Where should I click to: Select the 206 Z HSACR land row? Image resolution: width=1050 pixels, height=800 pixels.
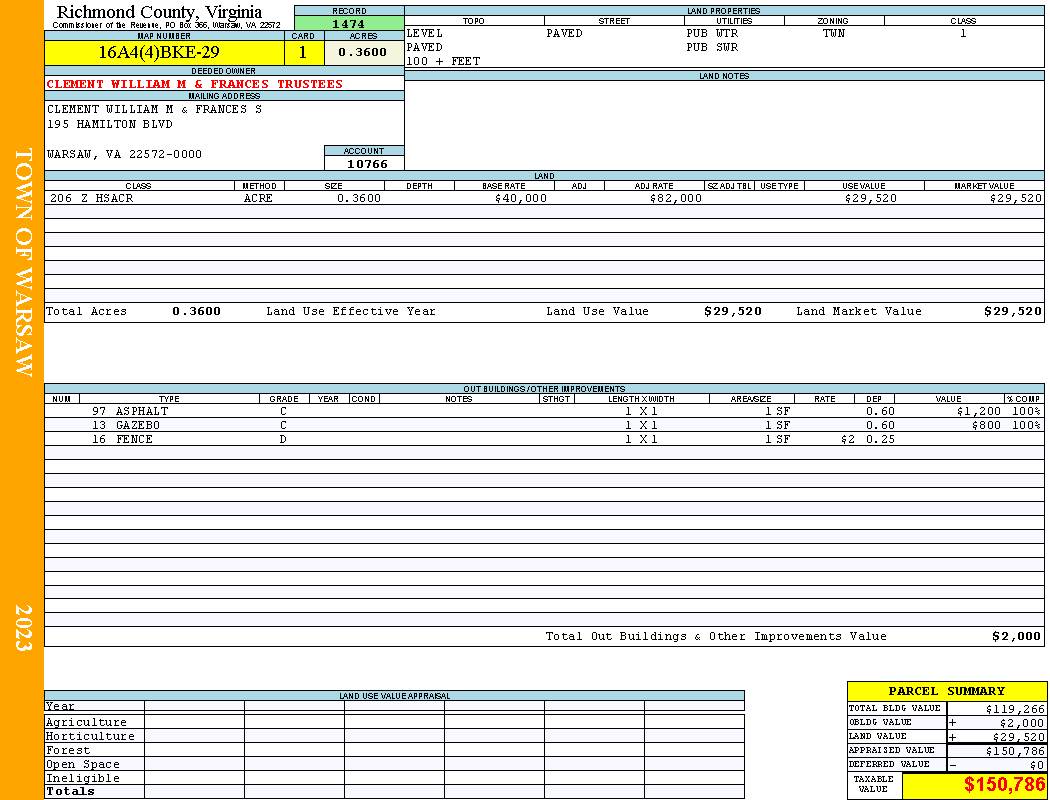tap(544, 198)
